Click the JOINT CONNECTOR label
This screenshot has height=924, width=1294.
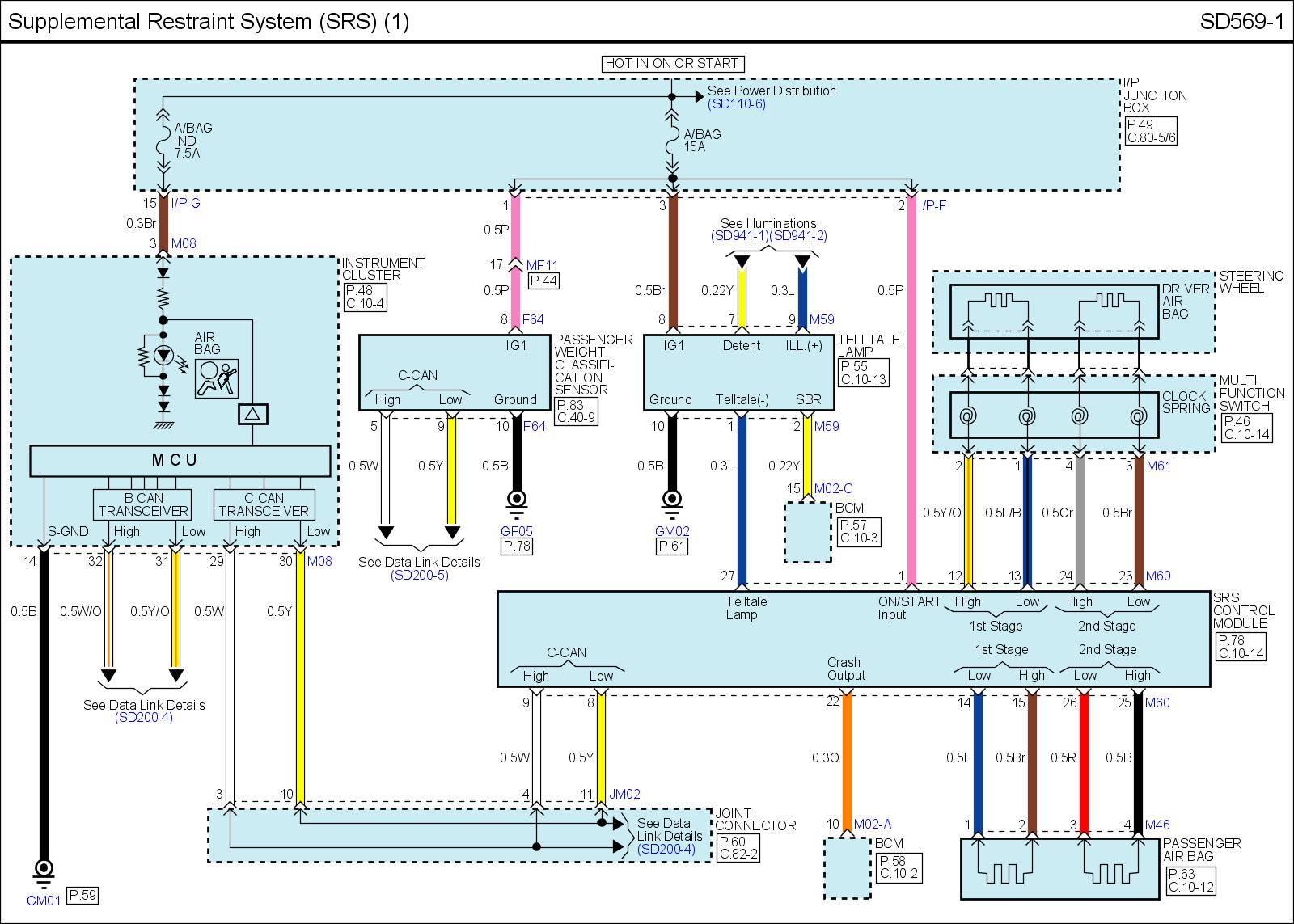pos(755,820)
